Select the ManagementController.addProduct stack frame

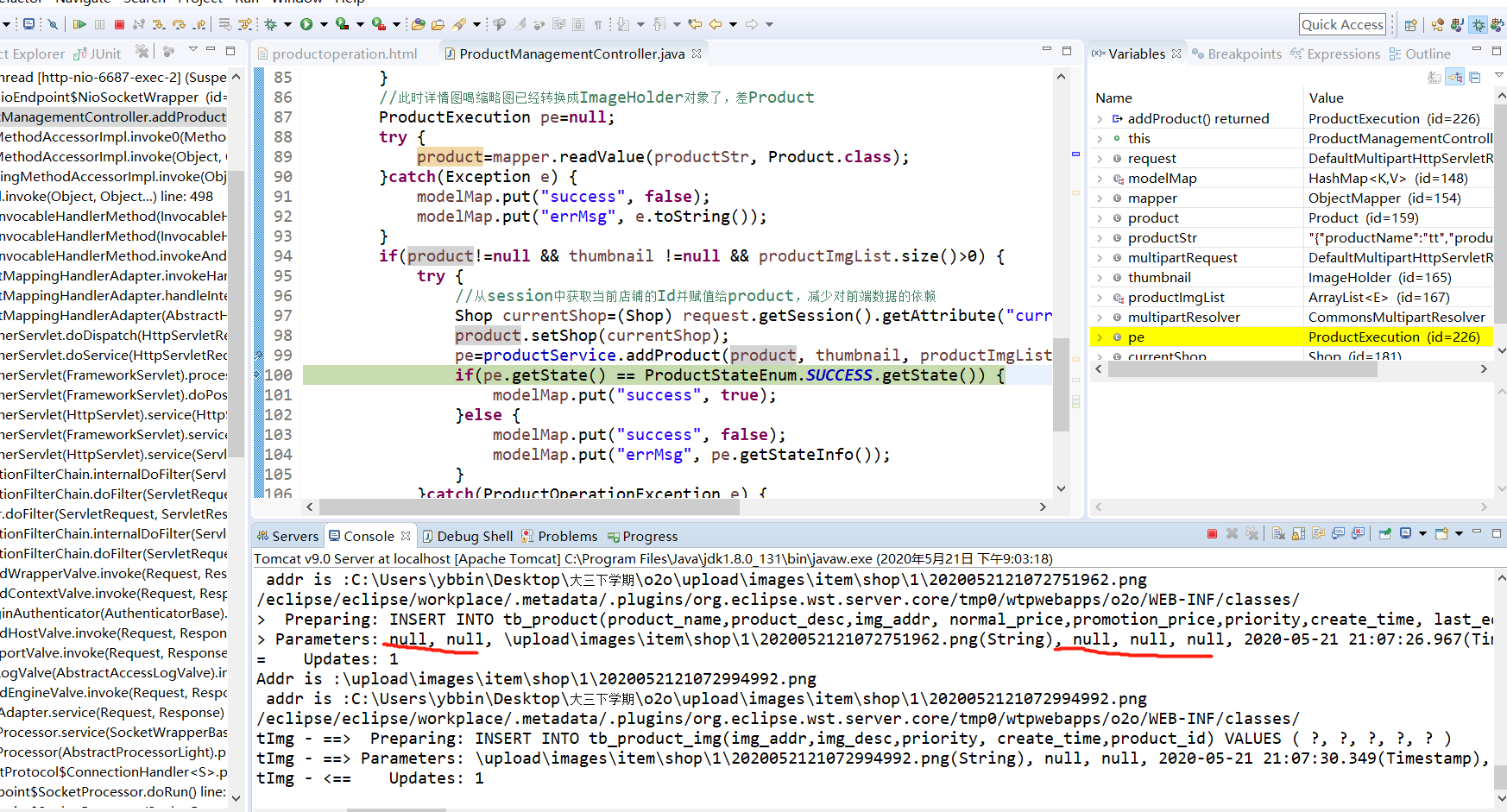114,117
